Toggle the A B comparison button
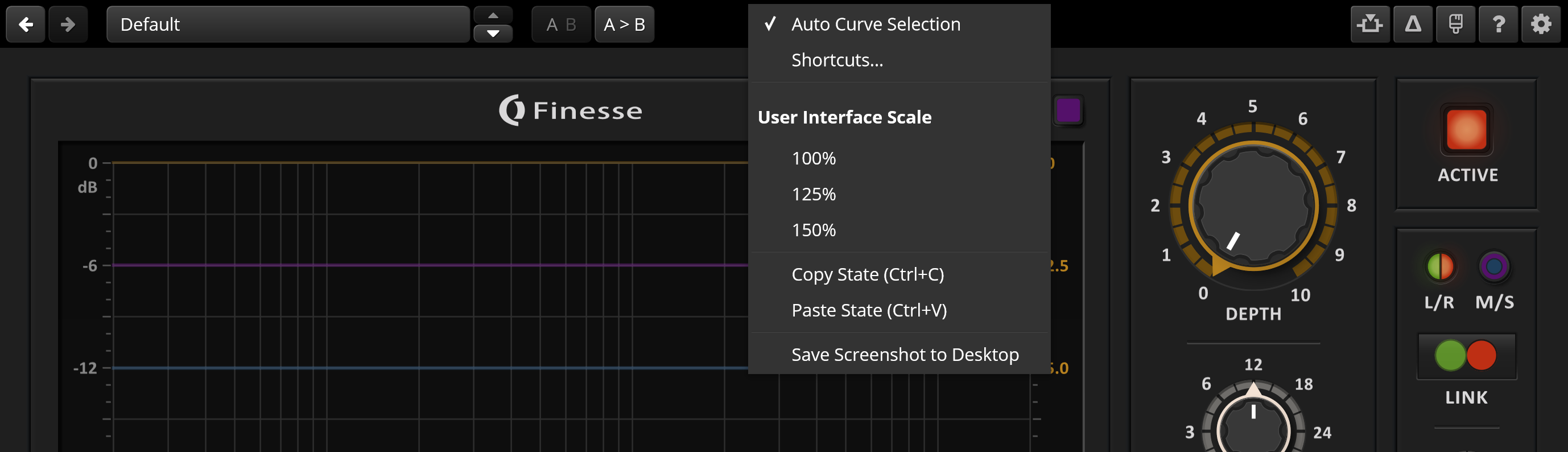 (560, 24)
